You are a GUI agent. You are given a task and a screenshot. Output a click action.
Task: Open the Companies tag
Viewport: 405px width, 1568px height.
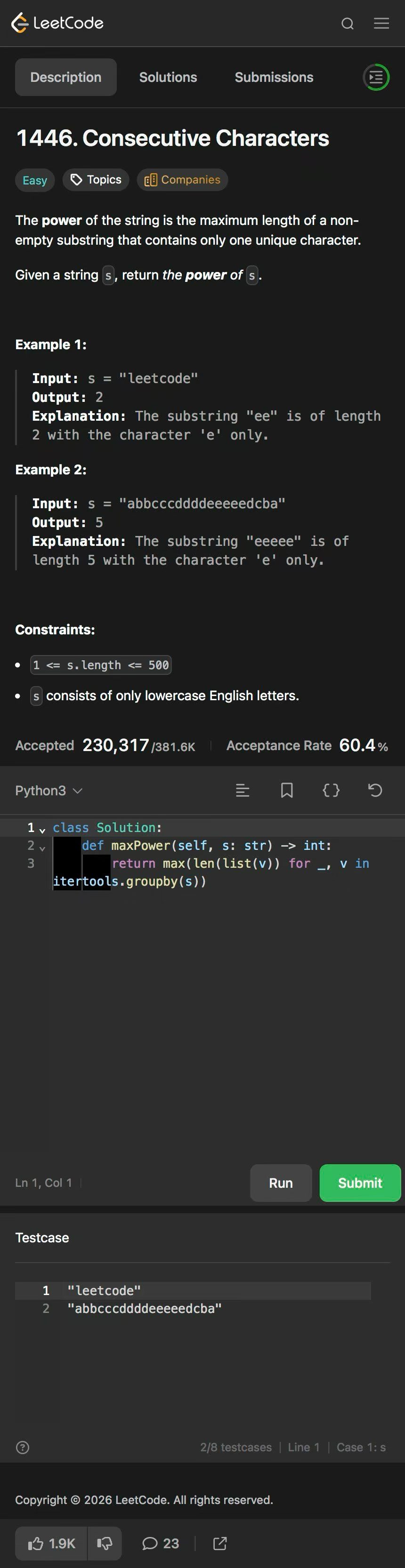pos(182,180)
